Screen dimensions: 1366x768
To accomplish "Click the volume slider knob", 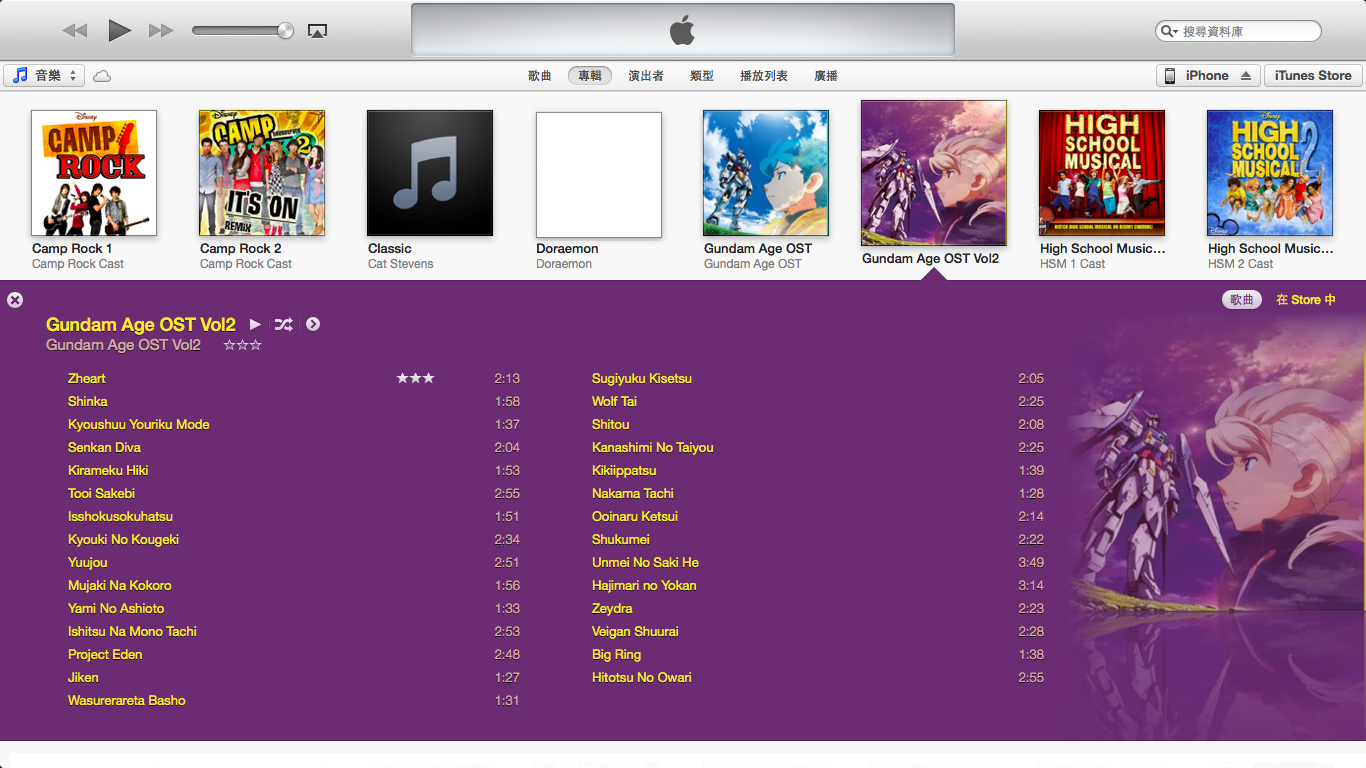I will 286,31.
